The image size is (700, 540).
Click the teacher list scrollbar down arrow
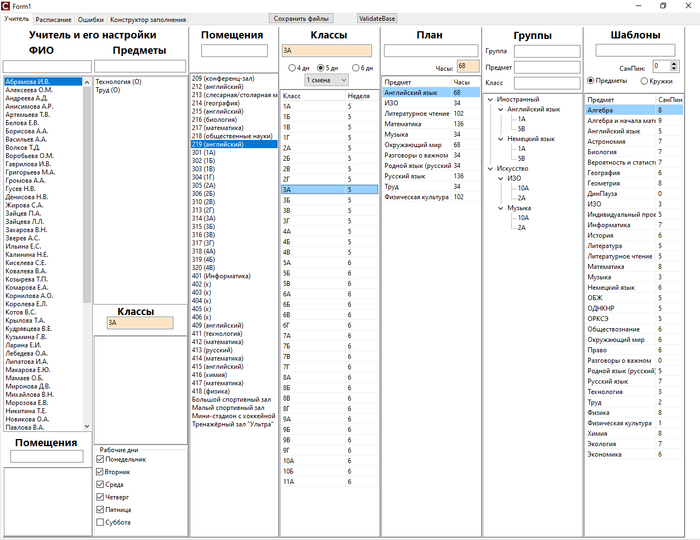click(x=87, y=426)
